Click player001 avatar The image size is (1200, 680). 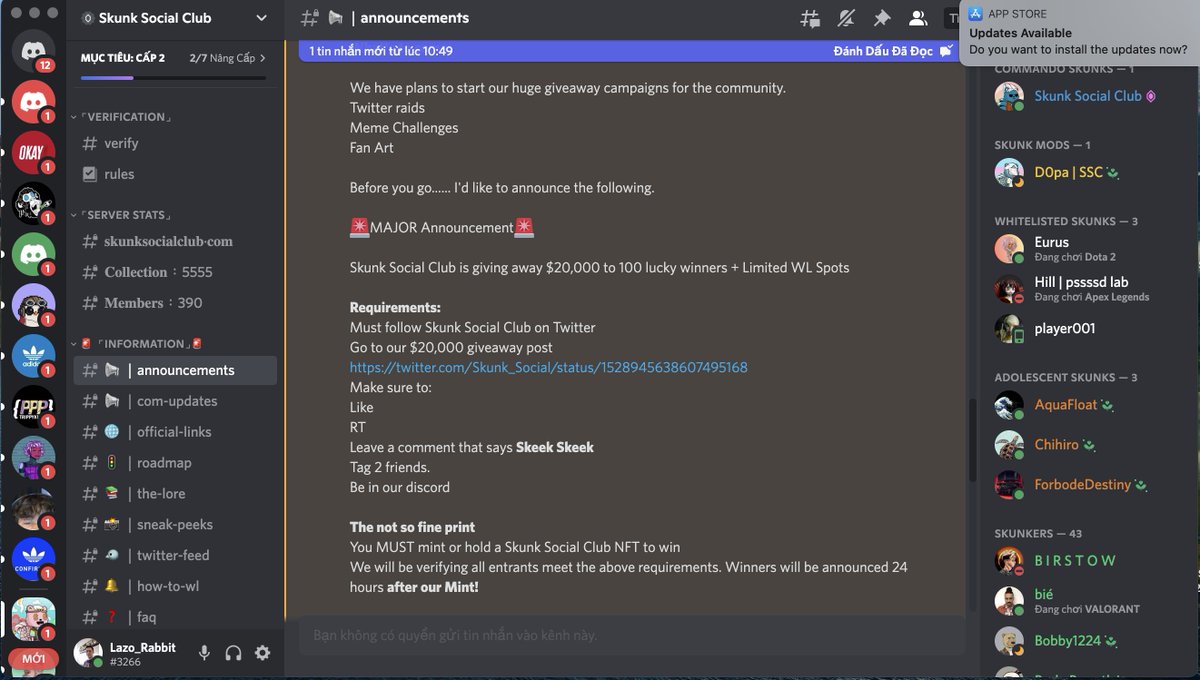click(1009, 328)
